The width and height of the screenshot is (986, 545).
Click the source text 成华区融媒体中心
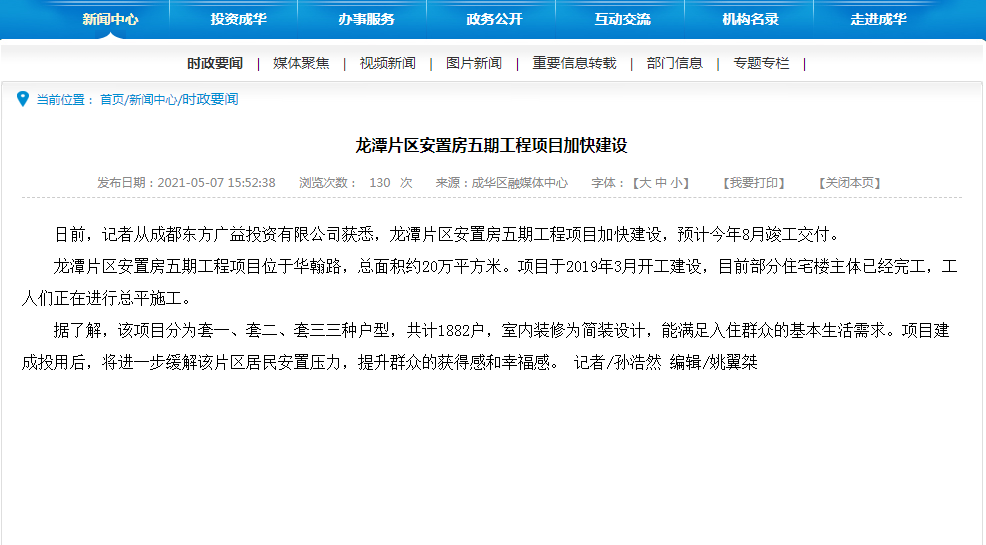519,183
